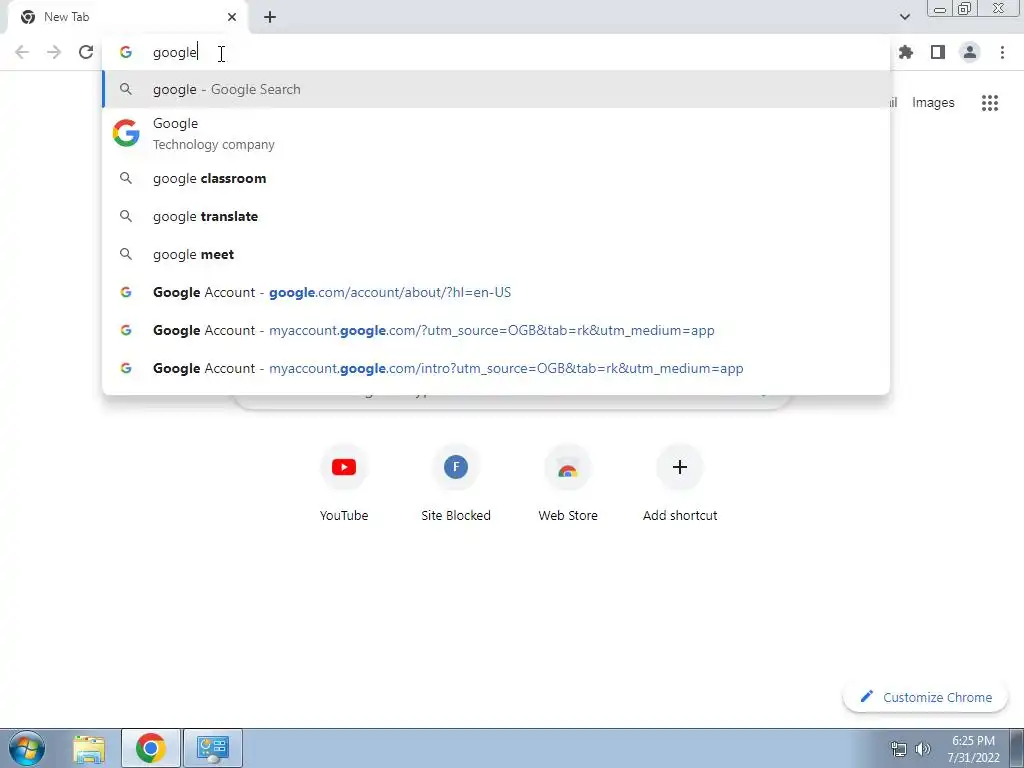Screen dimensions: 1024x768
Task: Open google.com/account/about suggestion
Action: 496,292
